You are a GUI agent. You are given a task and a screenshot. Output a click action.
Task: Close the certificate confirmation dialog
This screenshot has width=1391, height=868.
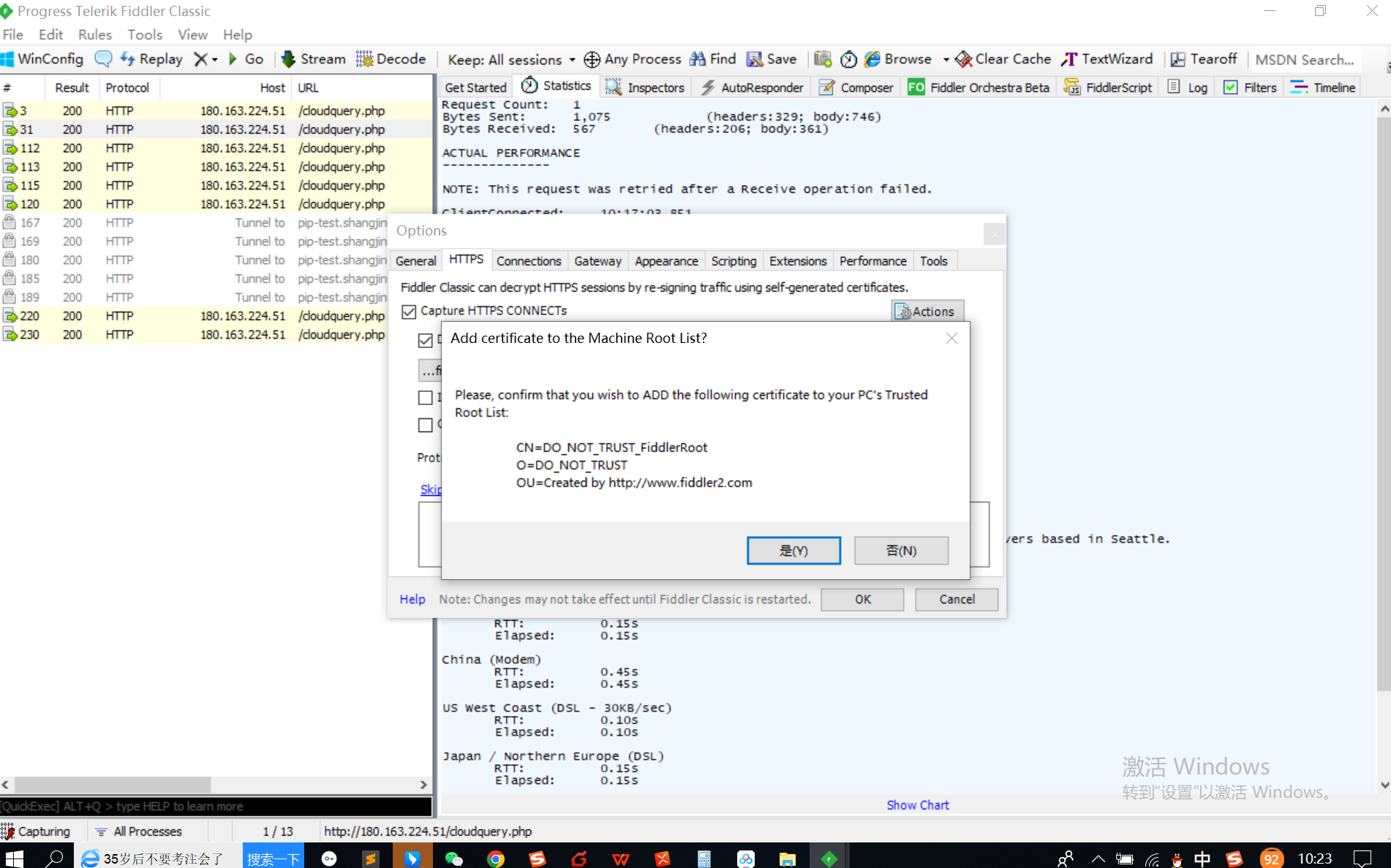coord(951,338)
